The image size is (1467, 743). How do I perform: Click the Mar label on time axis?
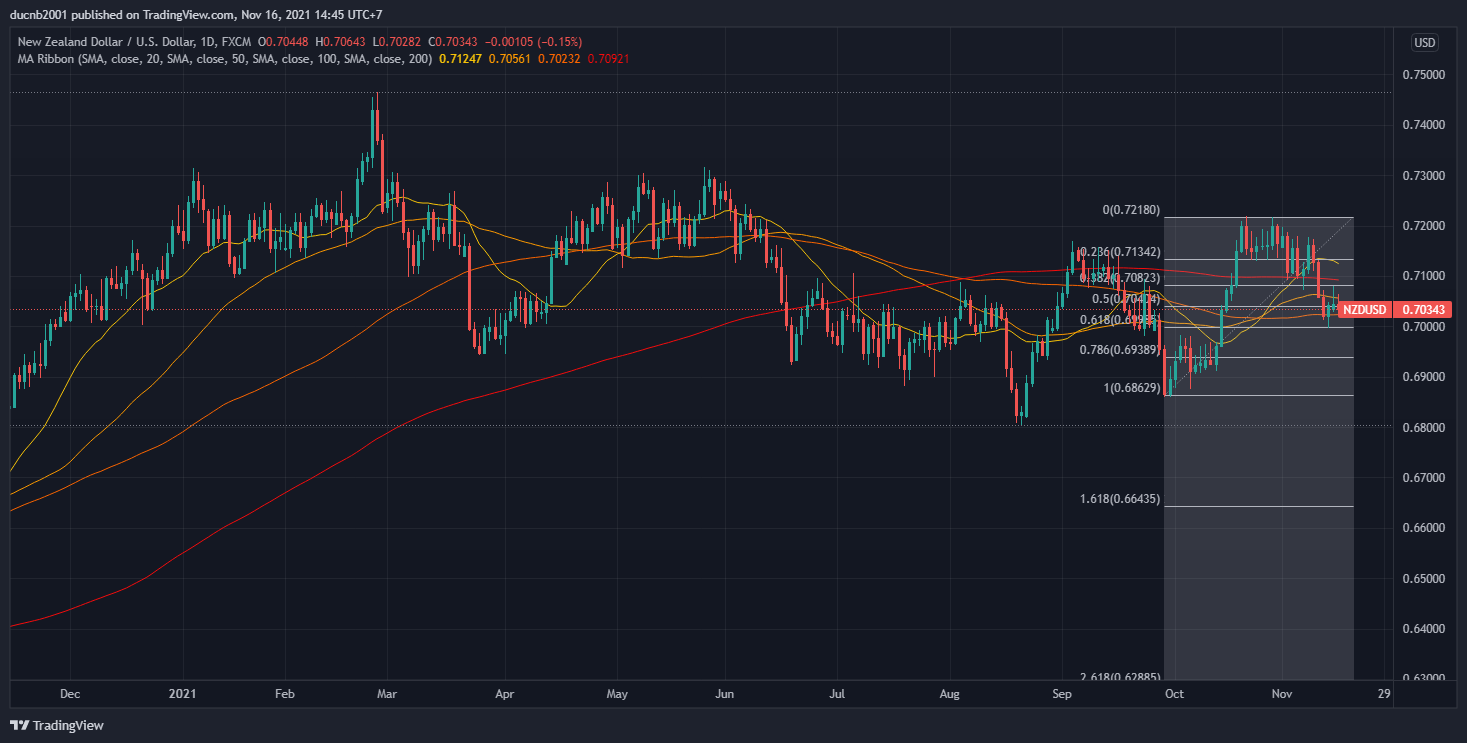(388, 693)
